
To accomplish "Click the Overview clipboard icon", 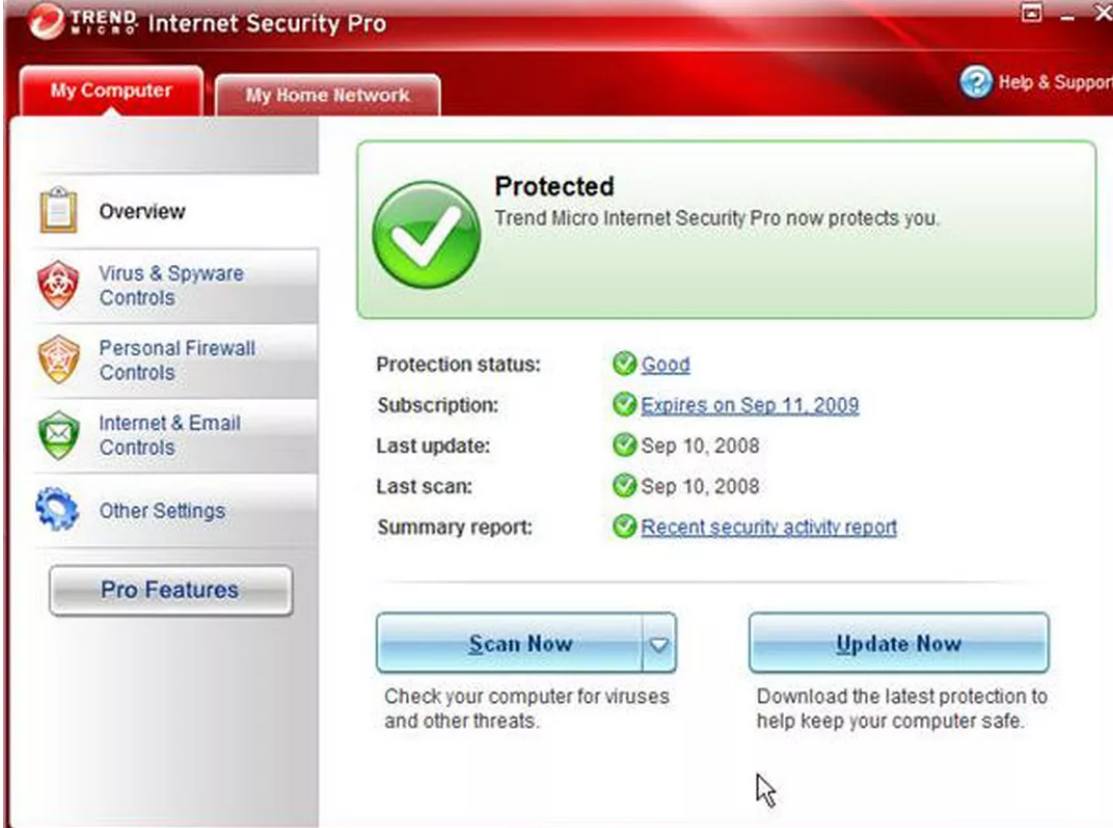I will tap(57, 211).
